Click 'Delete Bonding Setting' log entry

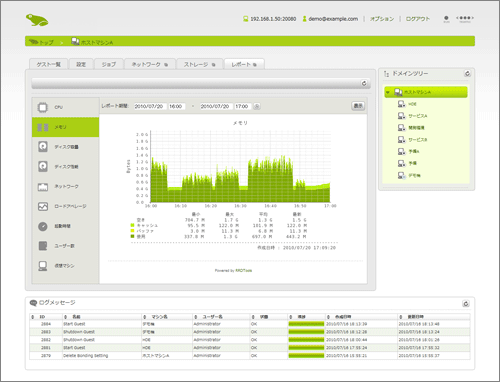tap(86, 356)
